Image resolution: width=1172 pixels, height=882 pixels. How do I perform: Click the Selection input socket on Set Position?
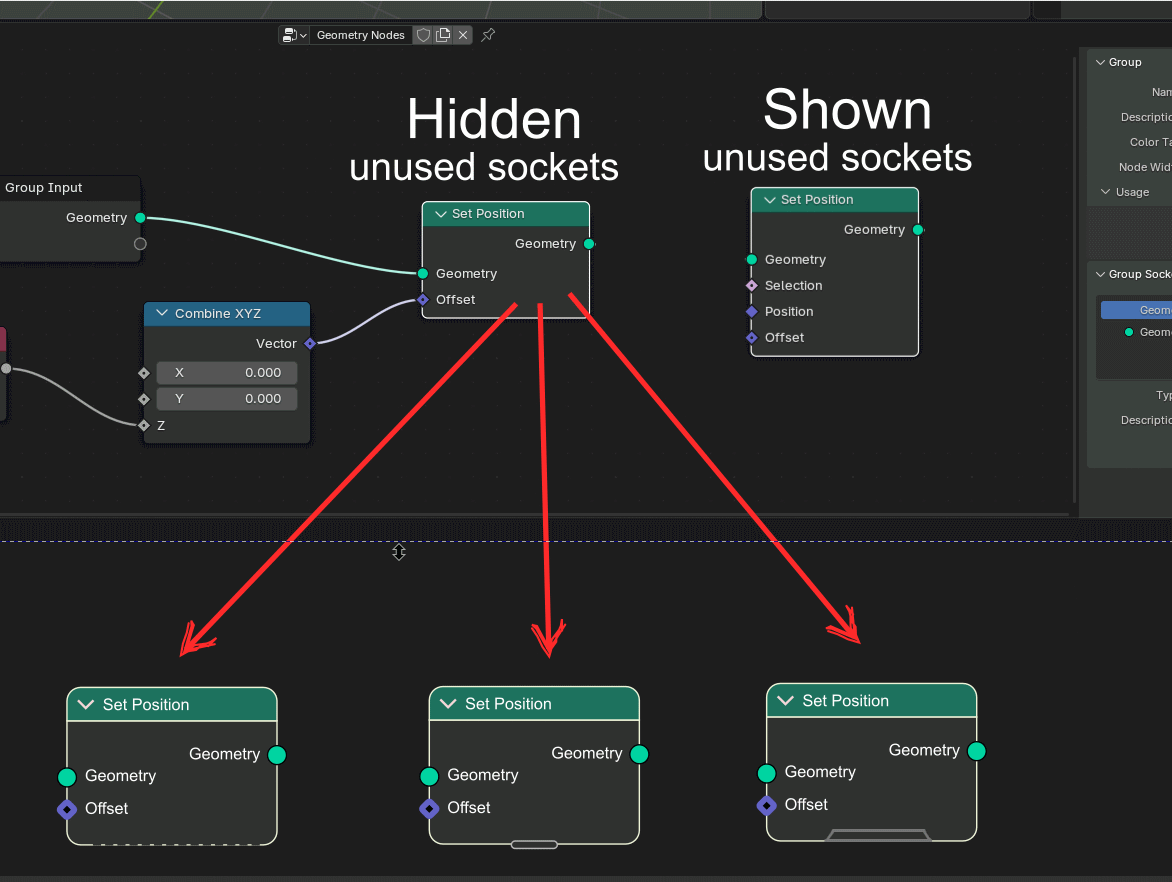[752, 286]
